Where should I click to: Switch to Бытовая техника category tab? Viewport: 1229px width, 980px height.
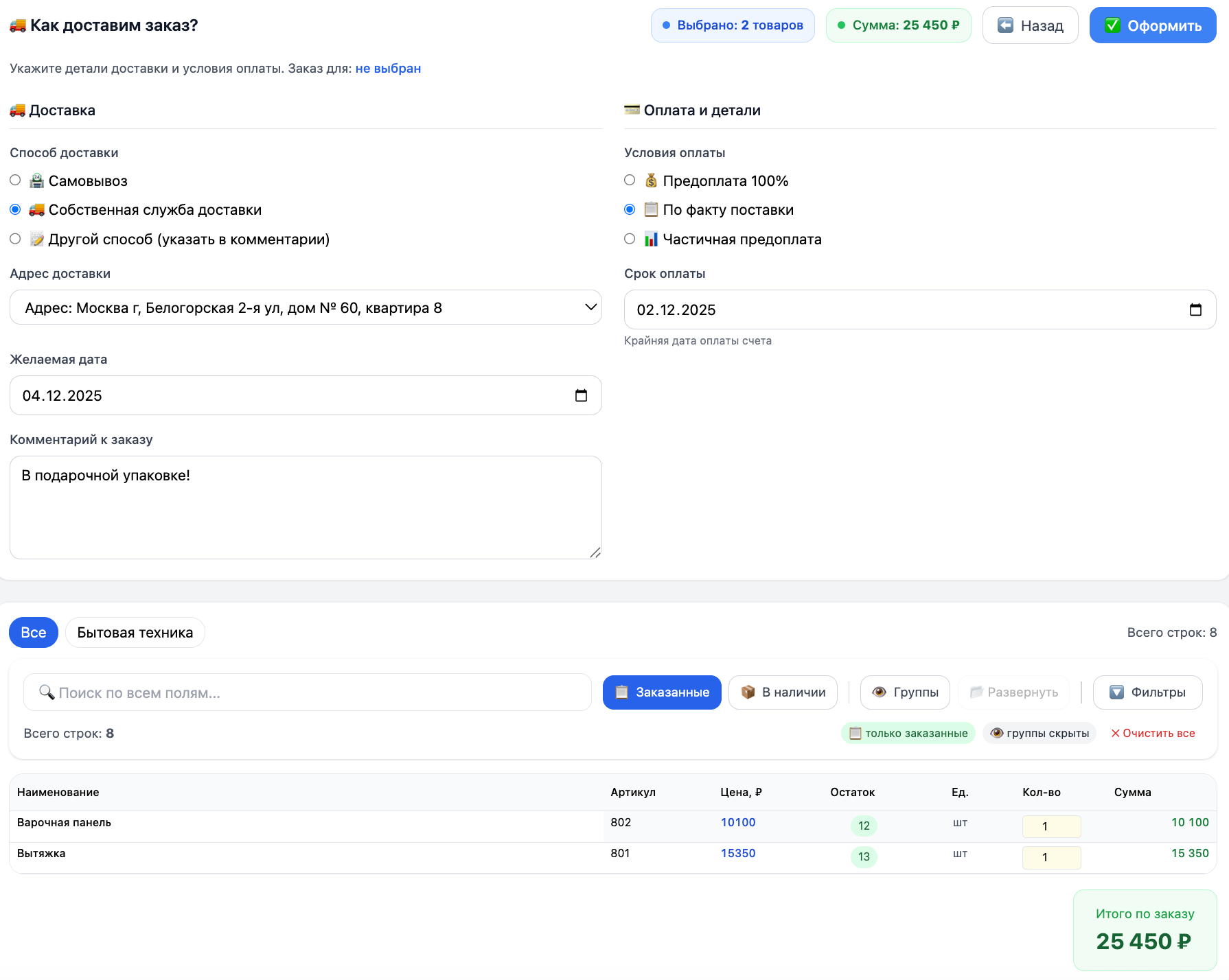tap(135, 633)
